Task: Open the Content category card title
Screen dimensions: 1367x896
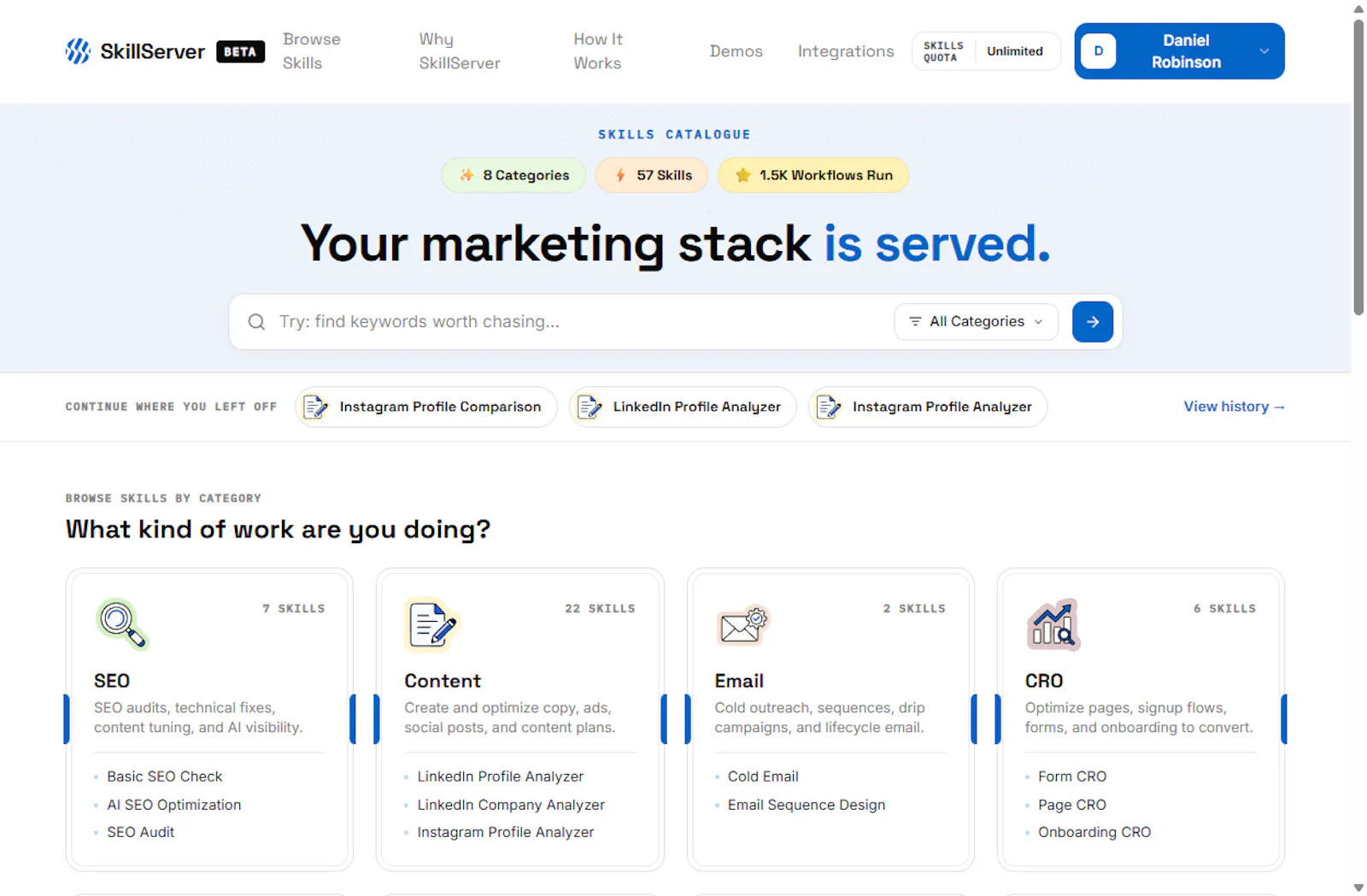Action: click(x=443, y=681)
